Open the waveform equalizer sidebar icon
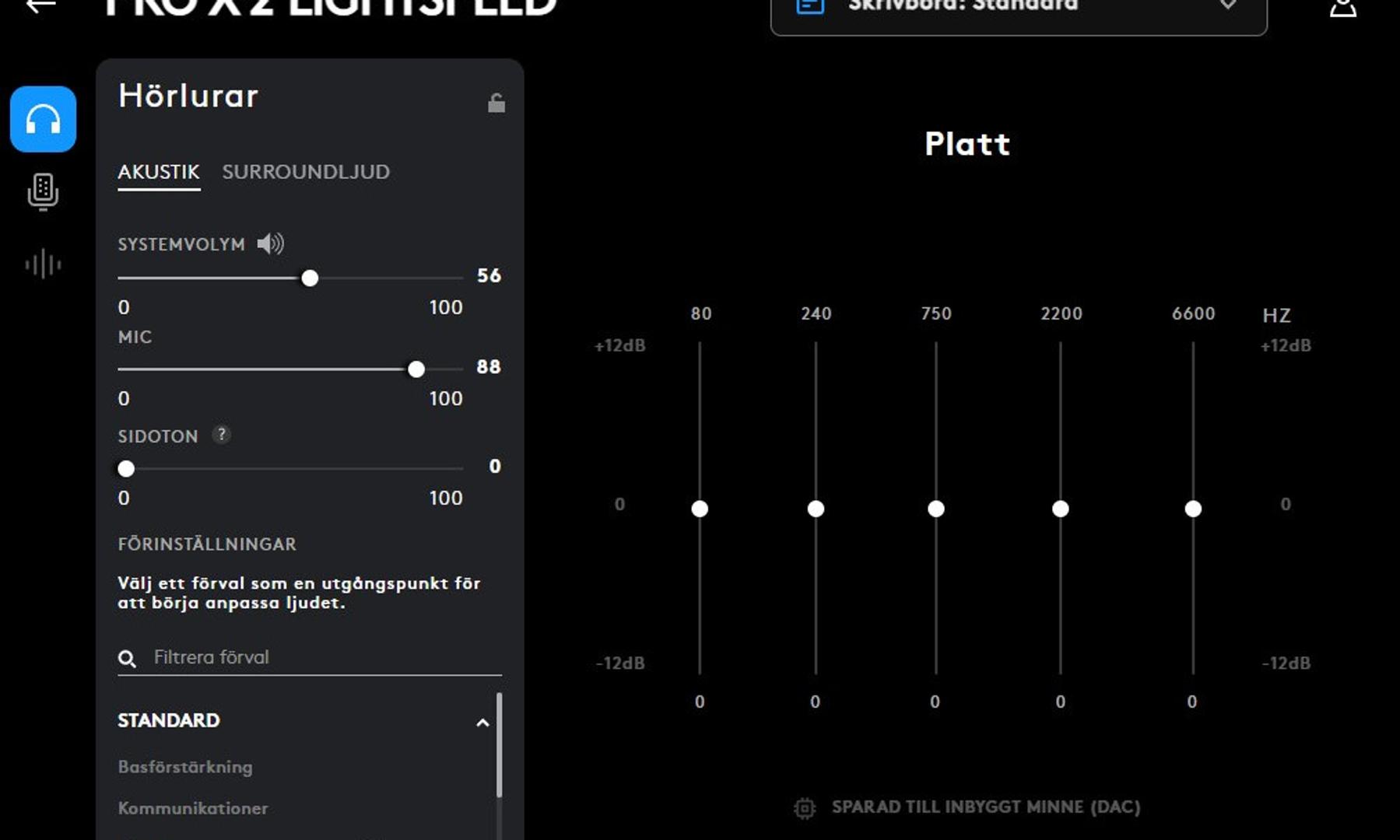The image size is (1400, 840). (x=43, y=264)
